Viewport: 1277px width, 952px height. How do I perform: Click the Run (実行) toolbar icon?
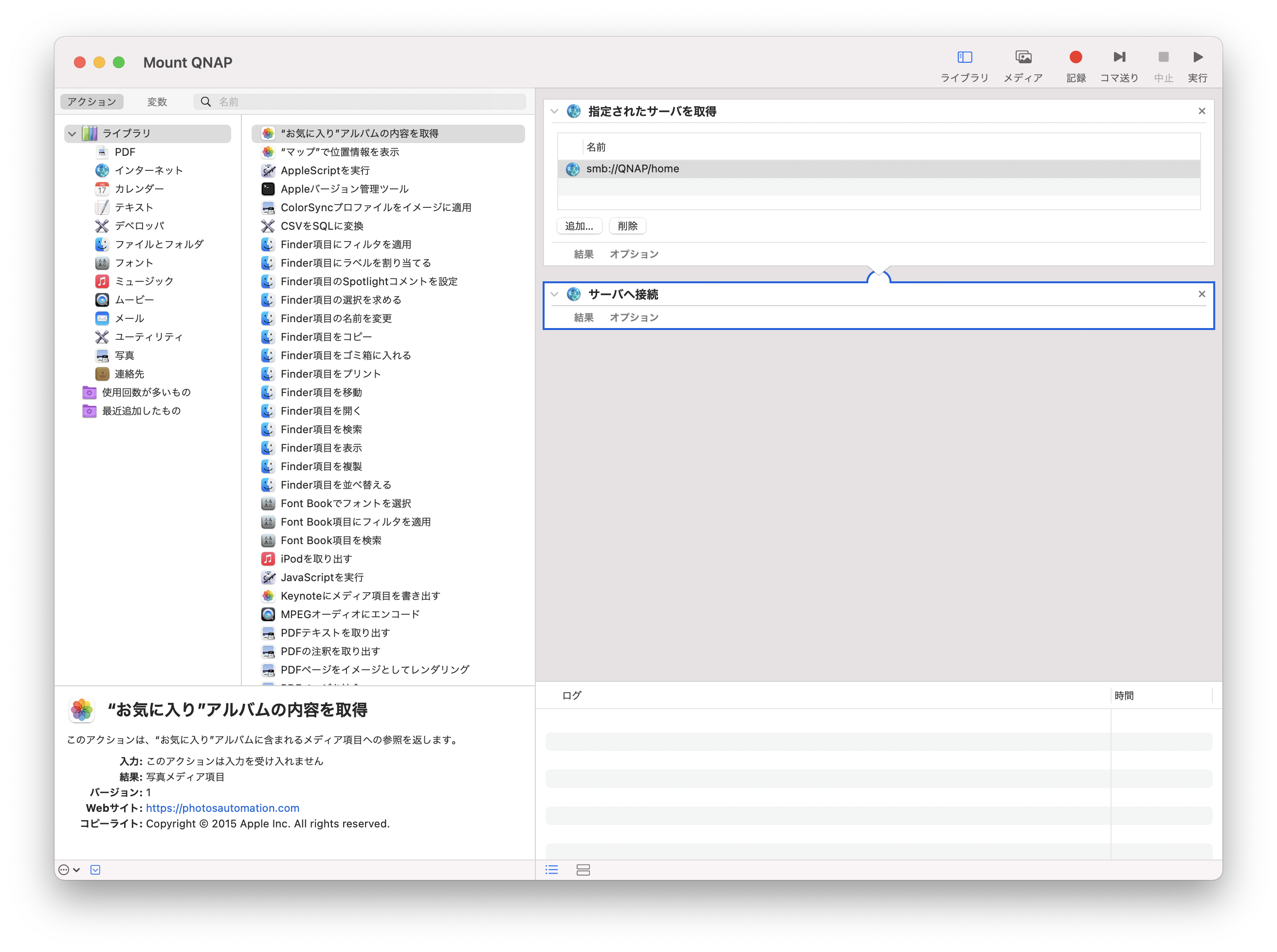coord(1198,57)
